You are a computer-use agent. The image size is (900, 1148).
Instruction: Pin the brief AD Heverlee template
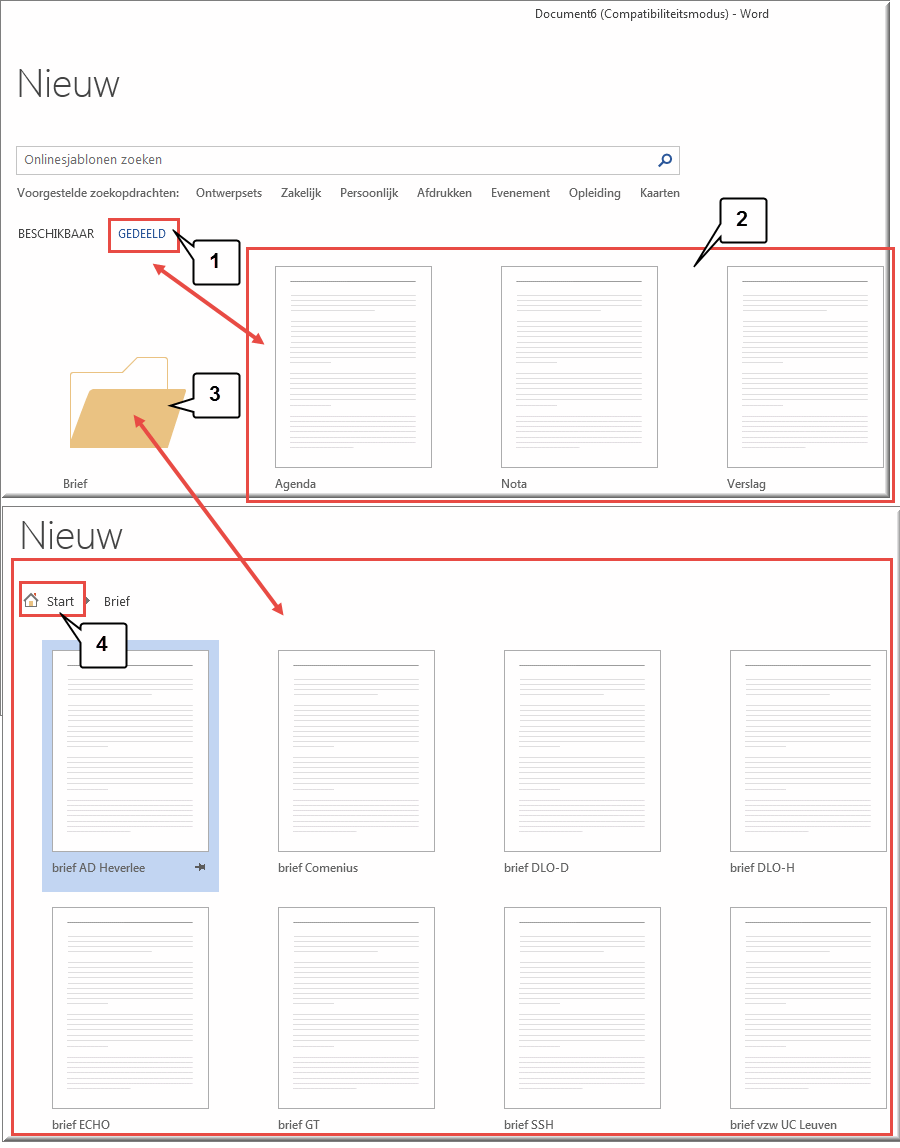pyautogui.click(x=200, y=868)
